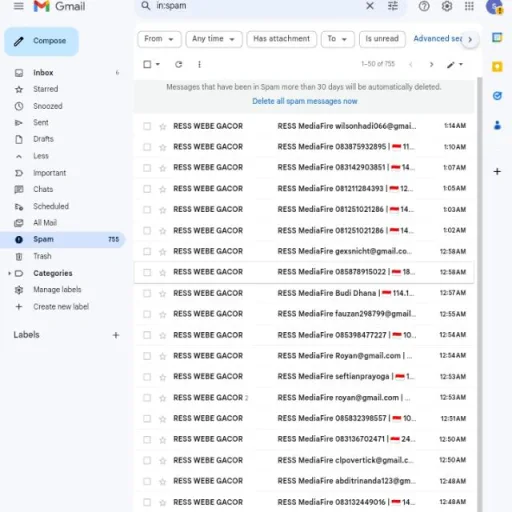Open the From filter dropdown
512x512 pixels.
coord(159,39)
